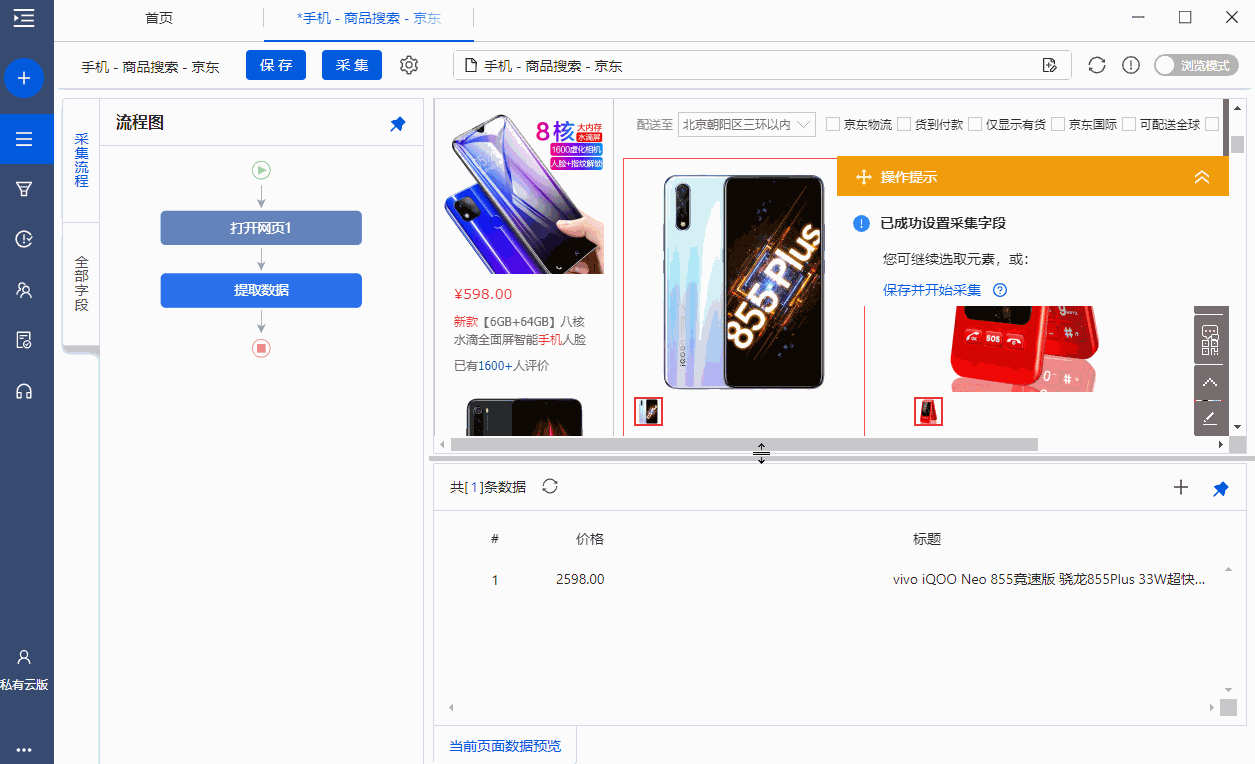
Task: Check the 京东国际 checkbox
Action: pos(1058,124)
